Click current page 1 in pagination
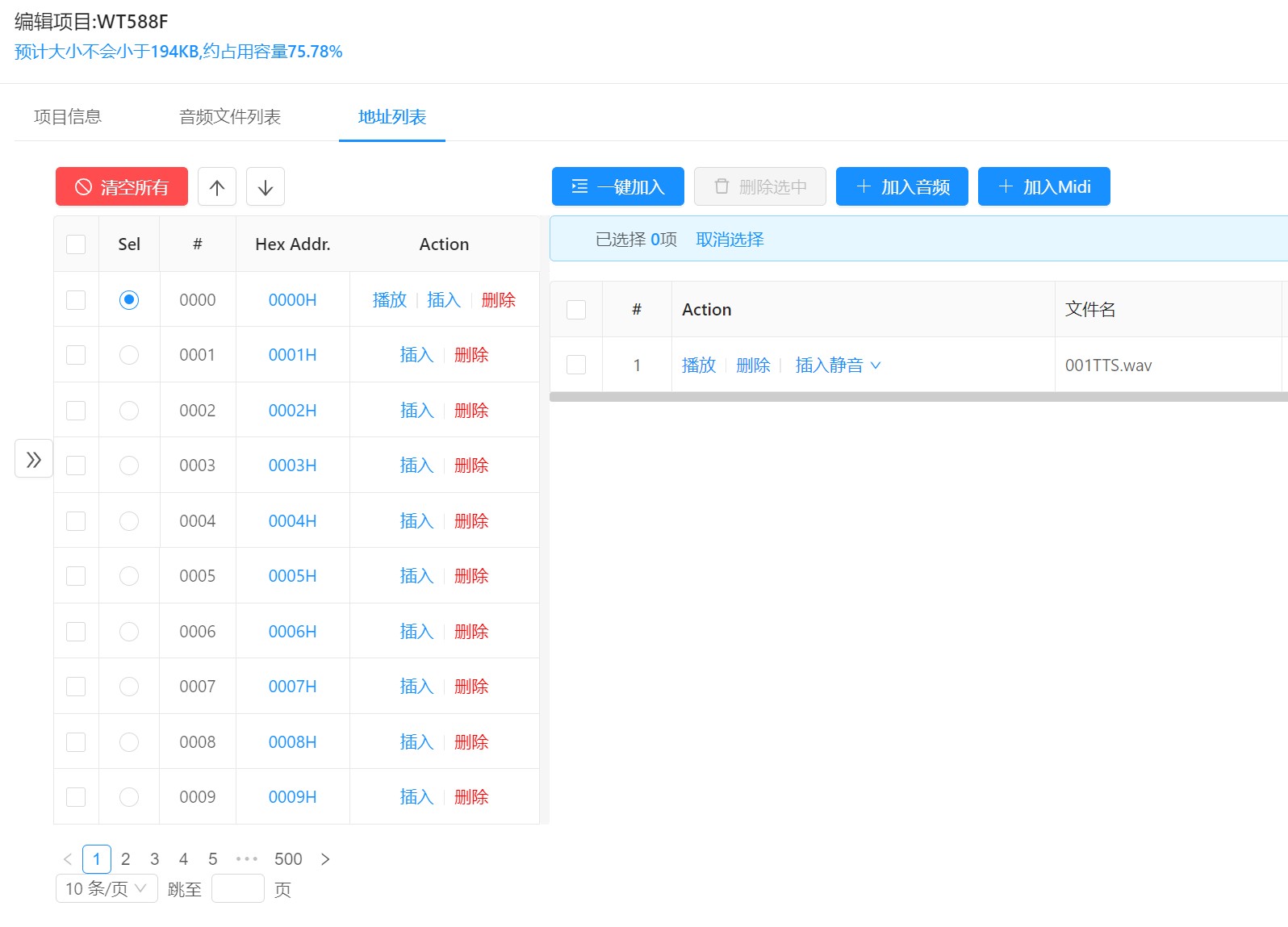 click(97, 859)
